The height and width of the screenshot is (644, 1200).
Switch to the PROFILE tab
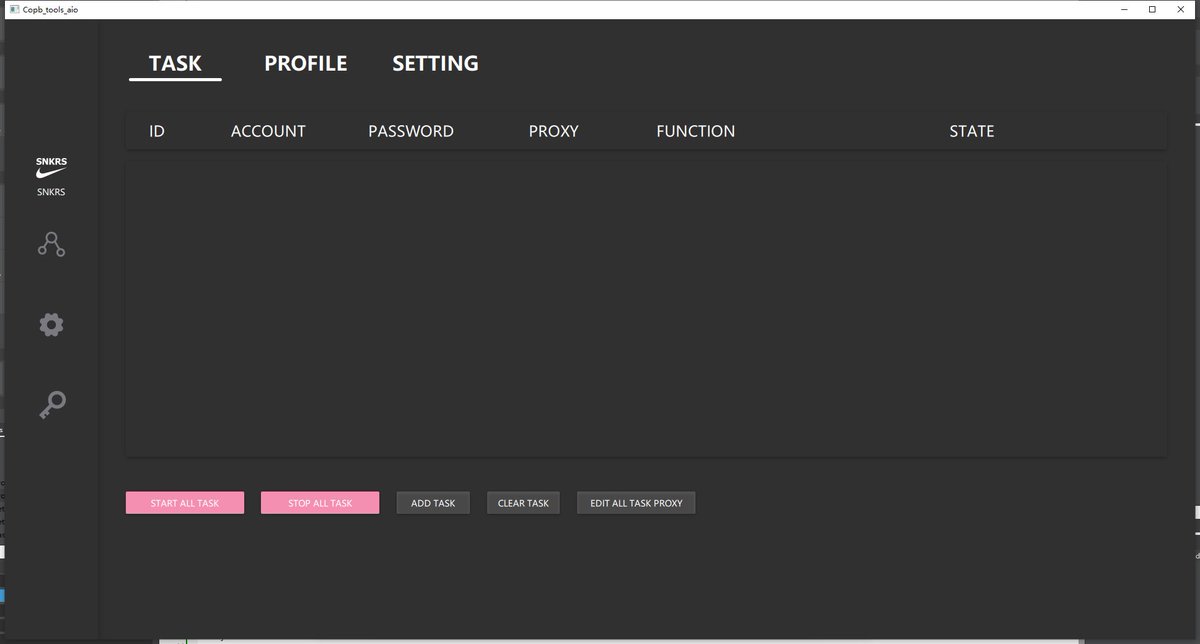pyautogui.click(x=305, y=63)
